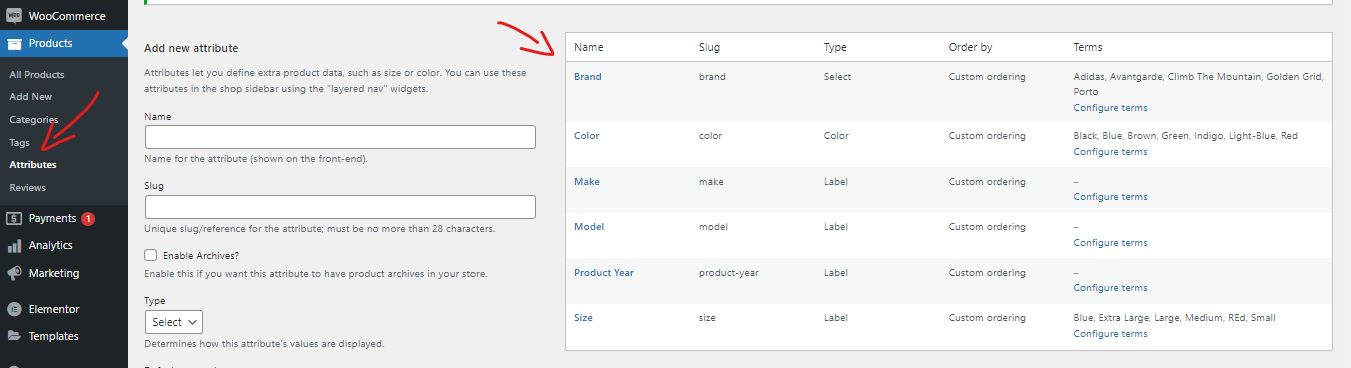Open the Size attribute link
The height and width of the screenshot is (368, 1351).
[584, 318]
